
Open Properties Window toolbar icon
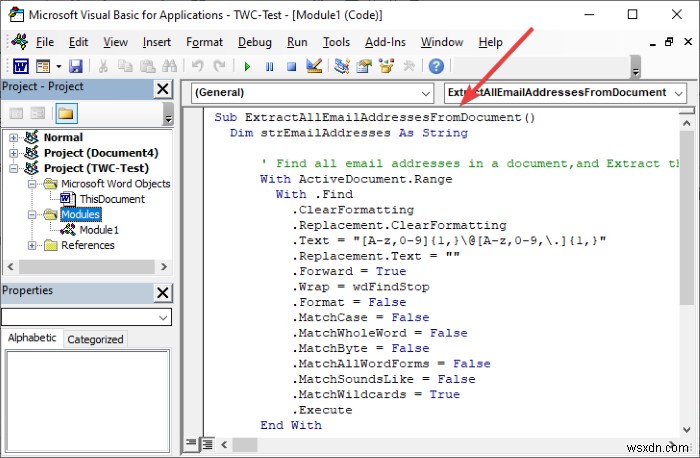click(364, 67)
